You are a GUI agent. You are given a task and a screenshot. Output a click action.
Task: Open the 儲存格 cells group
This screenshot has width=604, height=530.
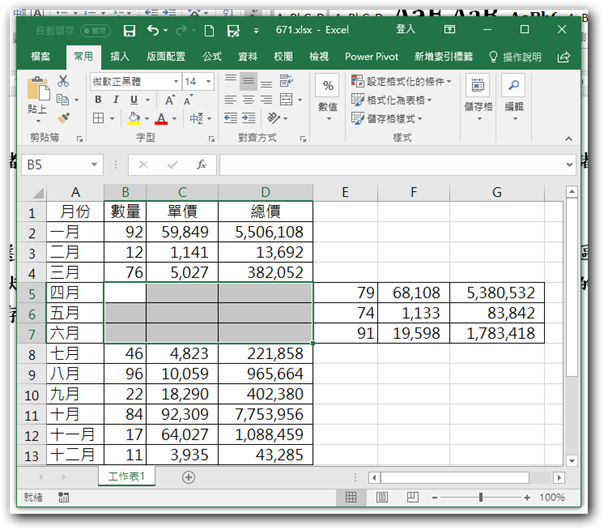(478, 98)
